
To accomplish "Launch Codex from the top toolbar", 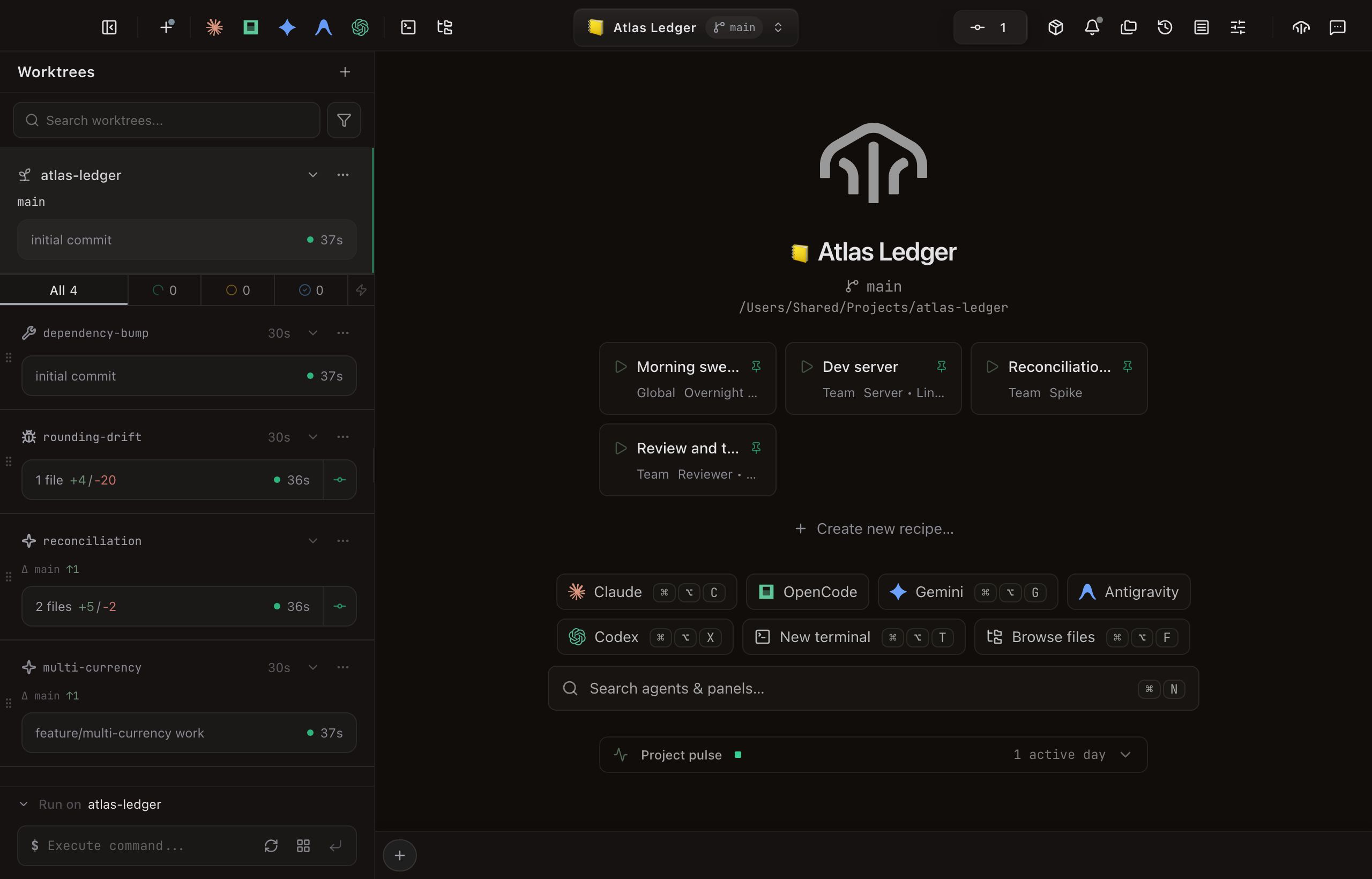I will click(x=360, y=27).
